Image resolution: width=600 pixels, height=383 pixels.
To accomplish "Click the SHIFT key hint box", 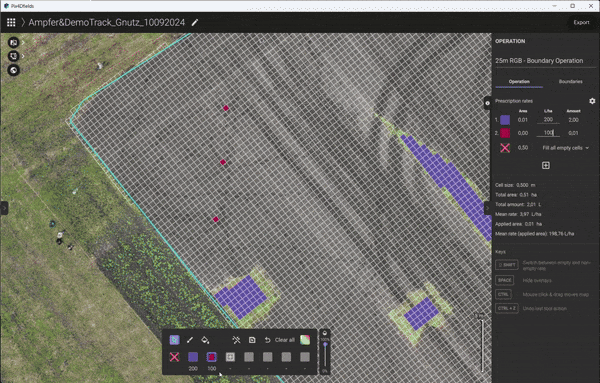I will 507,265.
